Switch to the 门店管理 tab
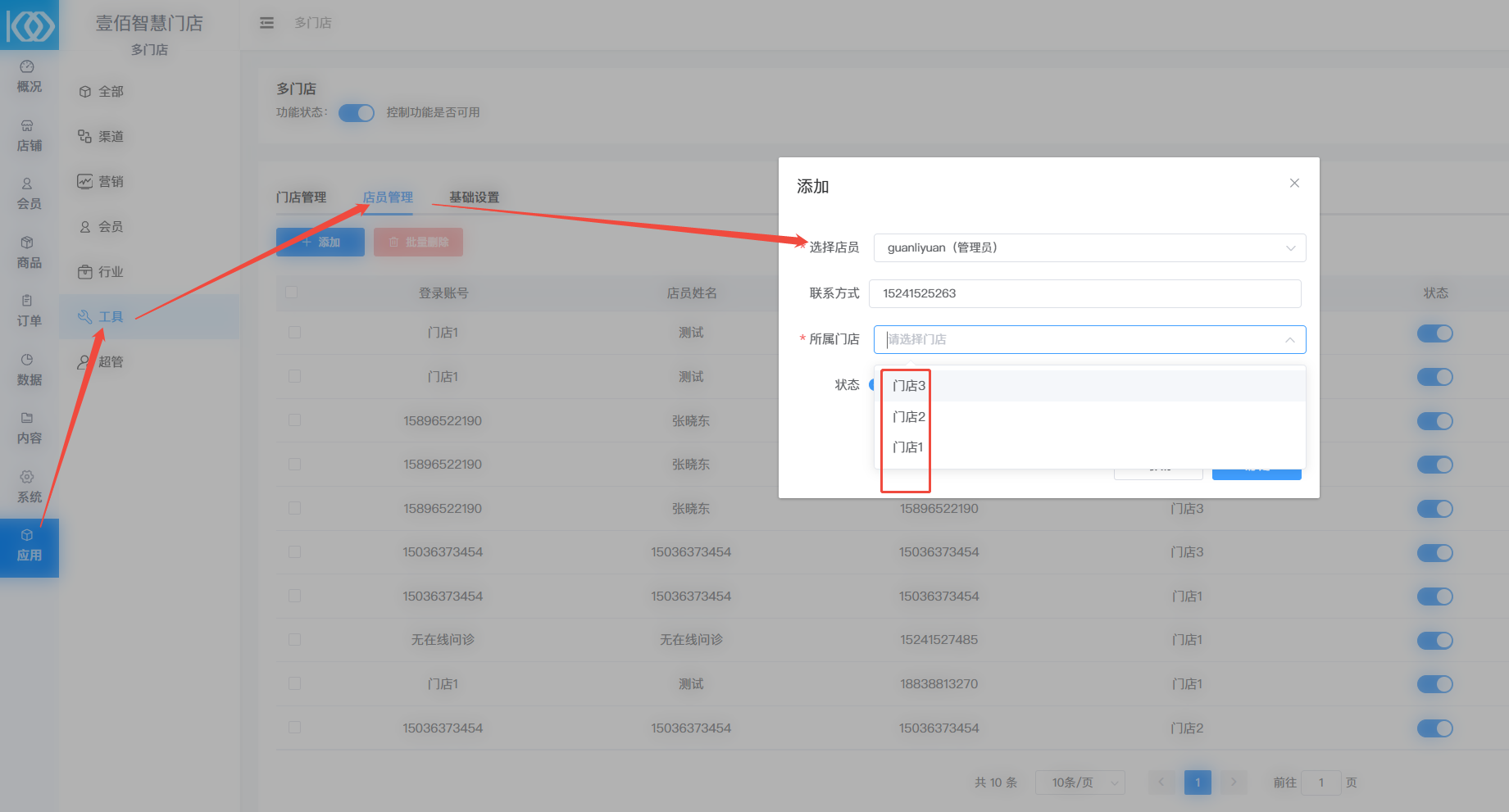1509x812 pixels. coord(301,197)
